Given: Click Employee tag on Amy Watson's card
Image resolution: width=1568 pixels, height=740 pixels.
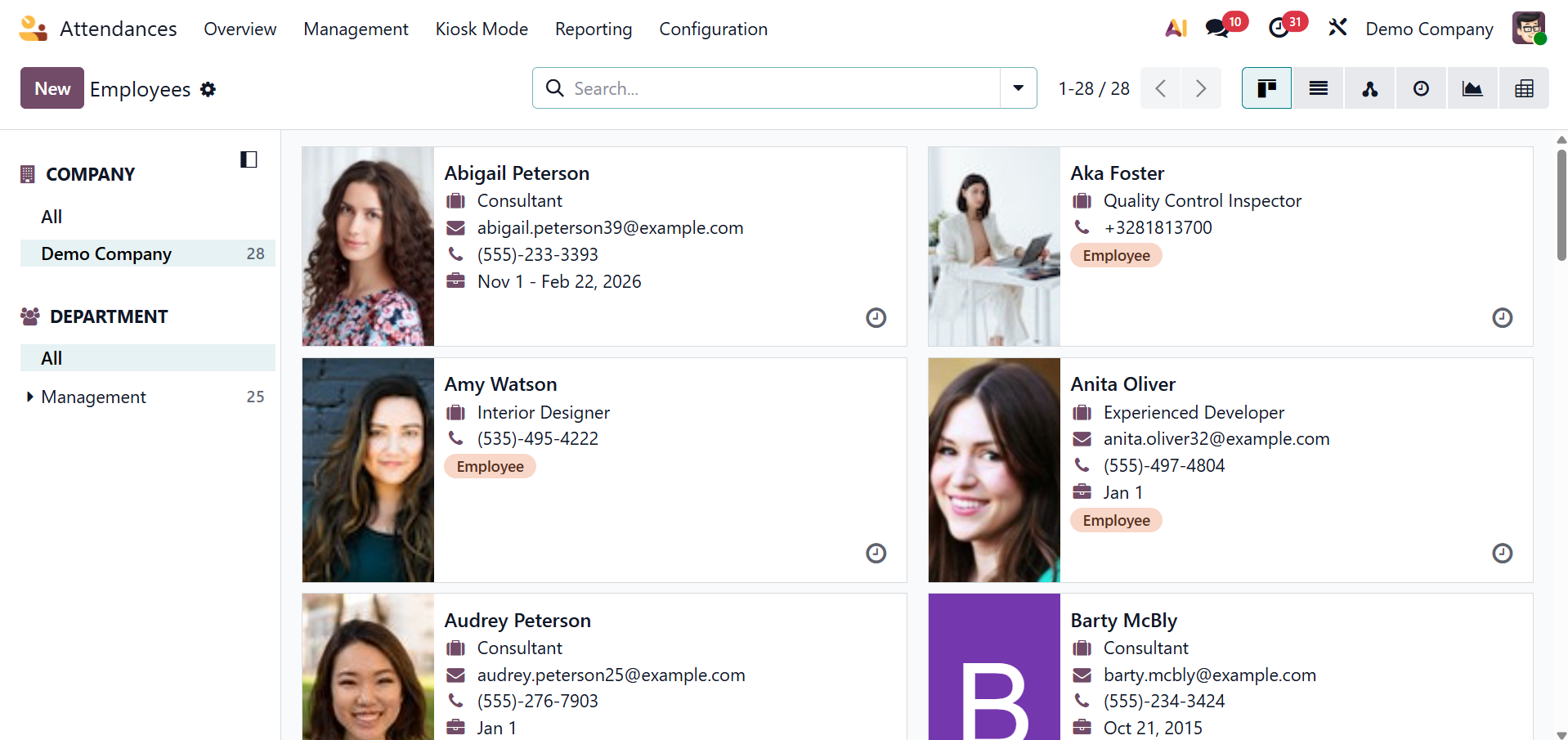Looking at the screenshot, I should pos(490,466).
